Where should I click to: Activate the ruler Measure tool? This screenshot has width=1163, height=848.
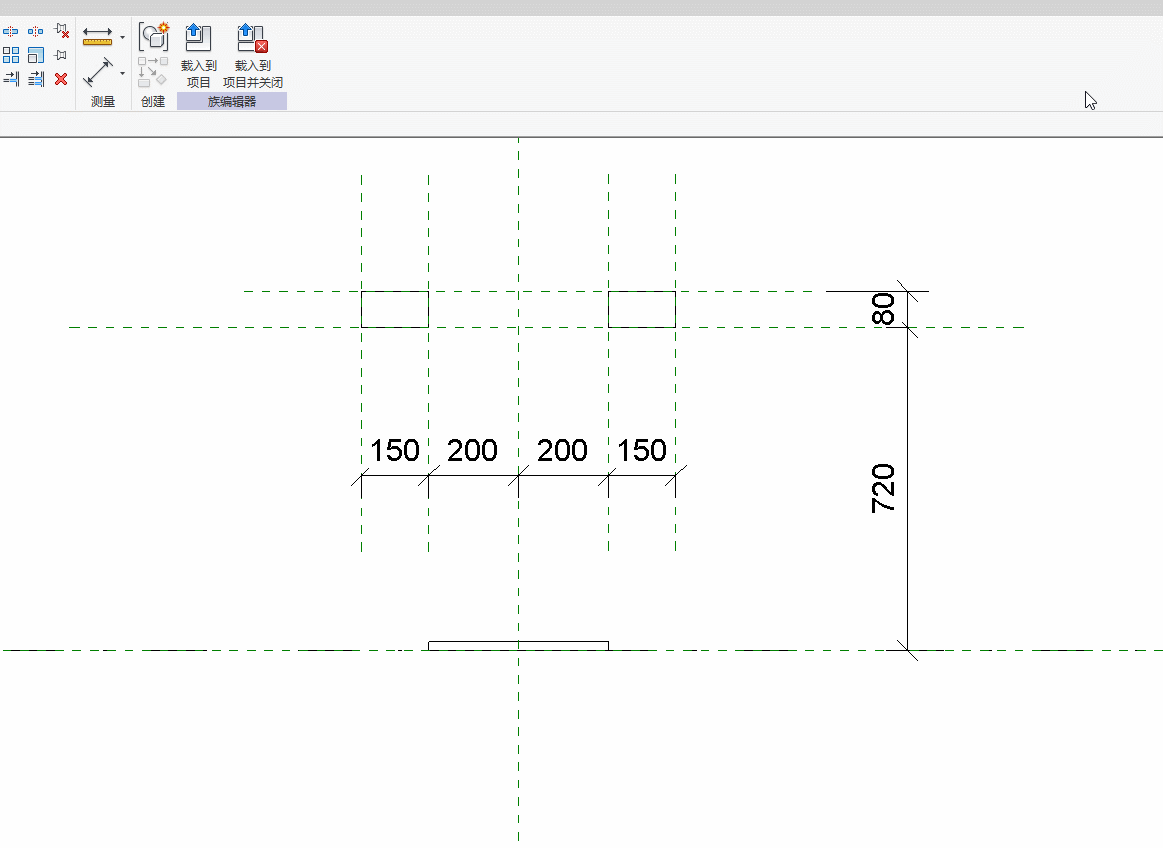click(97, 36)
